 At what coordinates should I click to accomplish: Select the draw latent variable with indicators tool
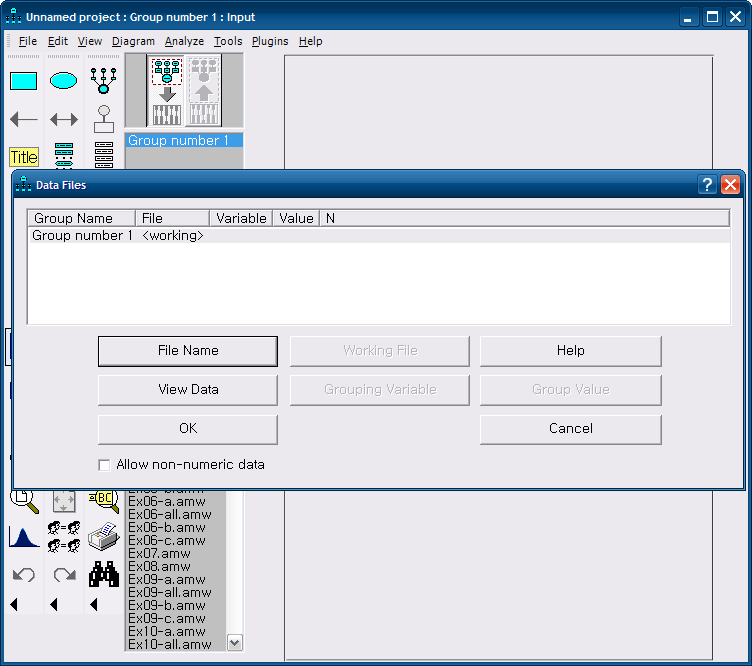click(x=104, y=80)
